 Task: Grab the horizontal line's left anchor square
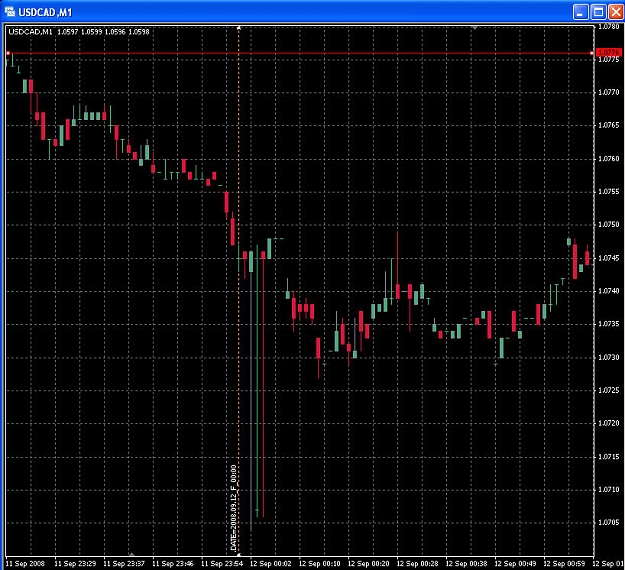coord(8,53)
